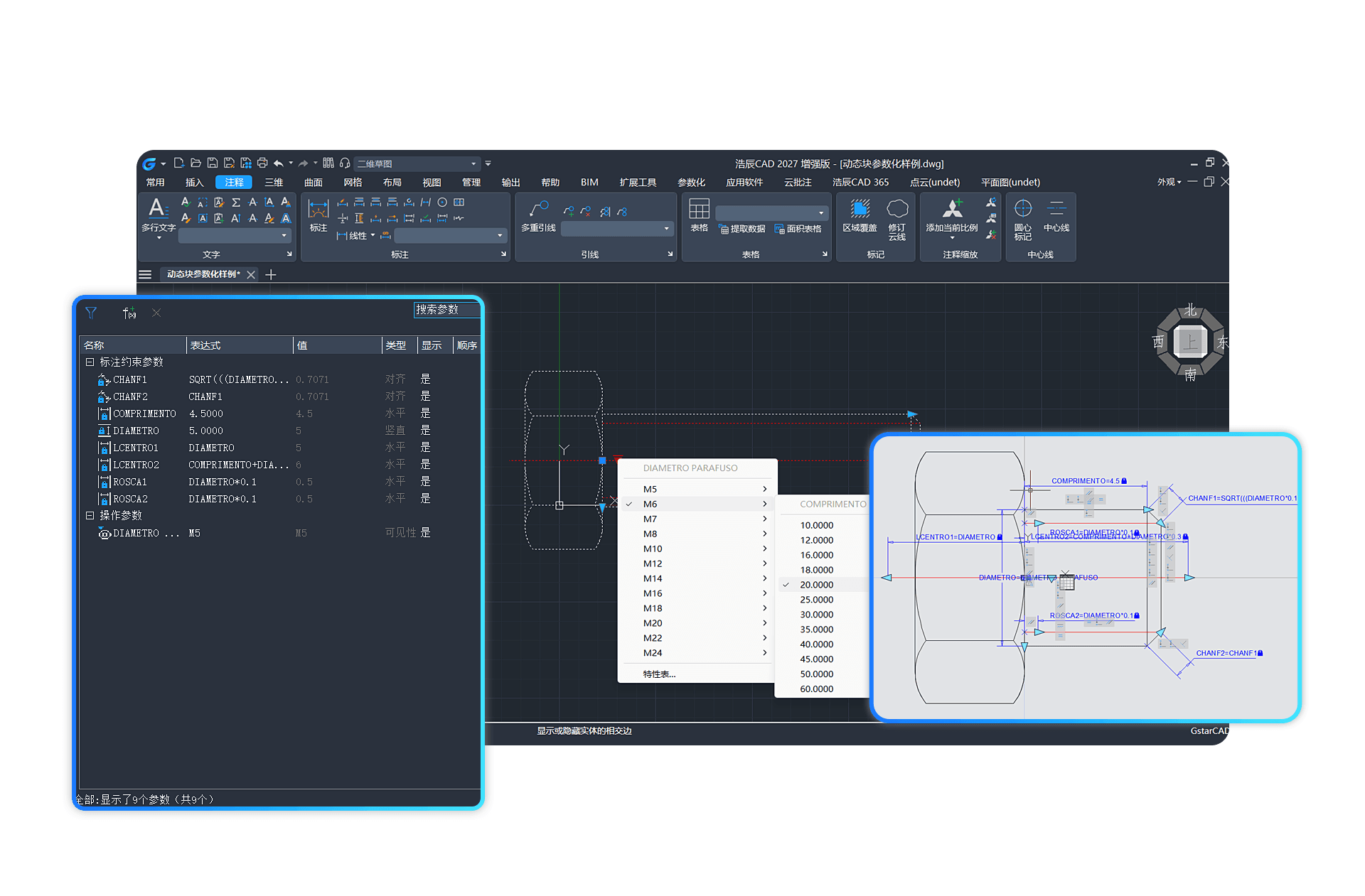Click the filter funnel icon in parameters panel
This screenshot has height=896, width=1365.
(91, 313)
